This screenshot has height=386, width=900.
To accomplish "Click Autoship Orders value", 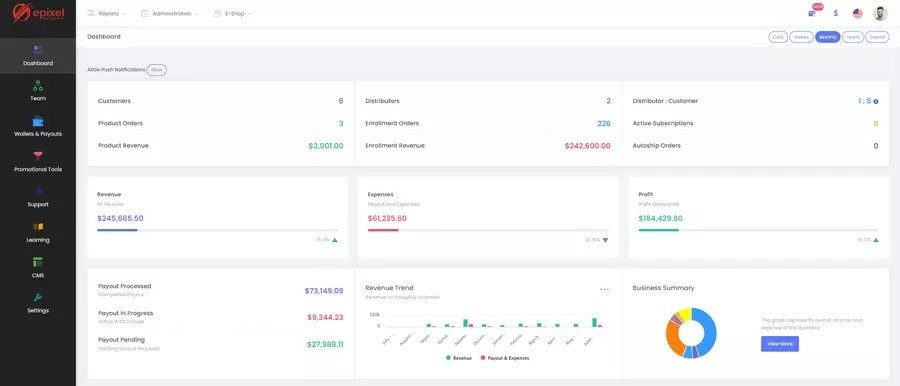I will click(x=876, y=146).
